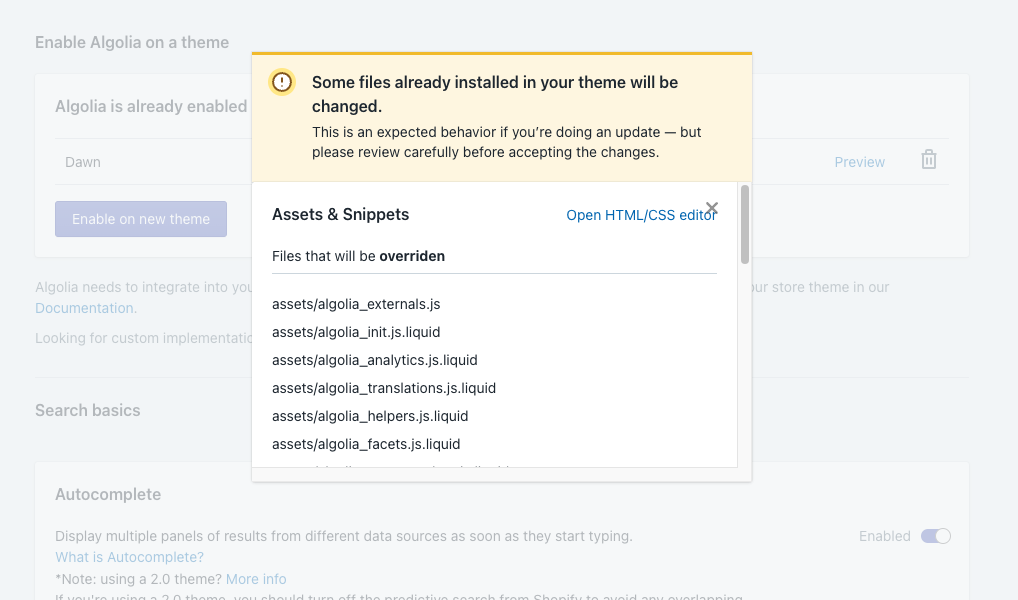Click the More info link

click(256, 579)
